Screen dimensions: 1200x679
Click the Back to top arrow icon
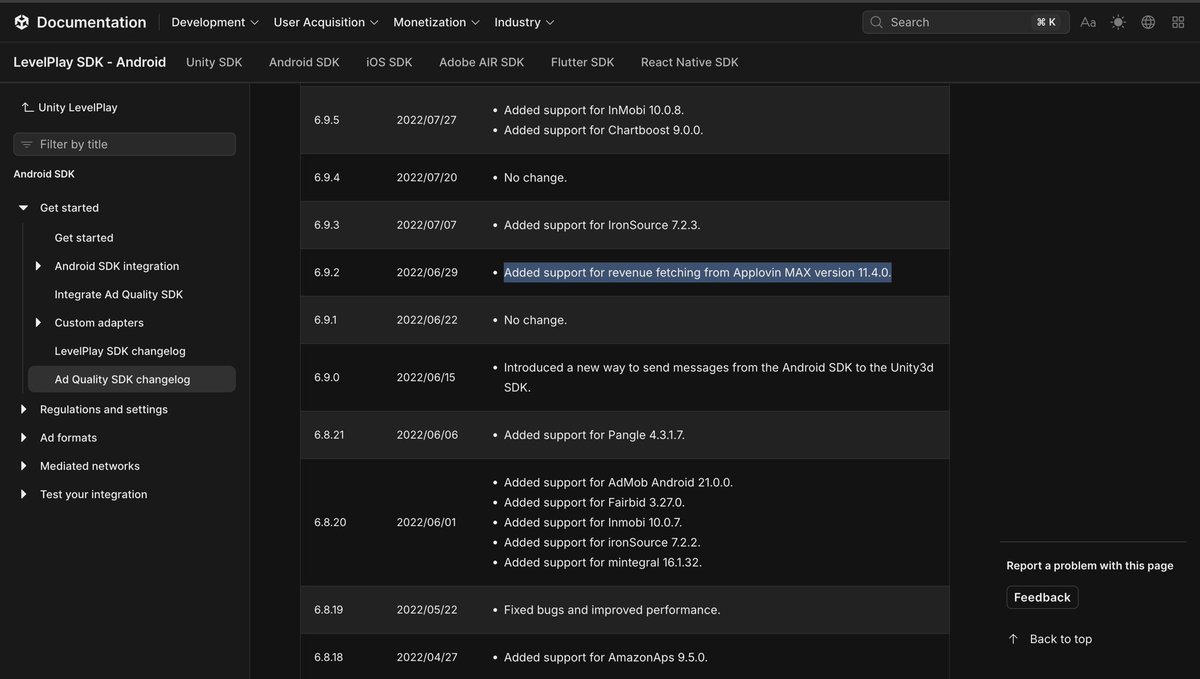tap(1013, 639)
